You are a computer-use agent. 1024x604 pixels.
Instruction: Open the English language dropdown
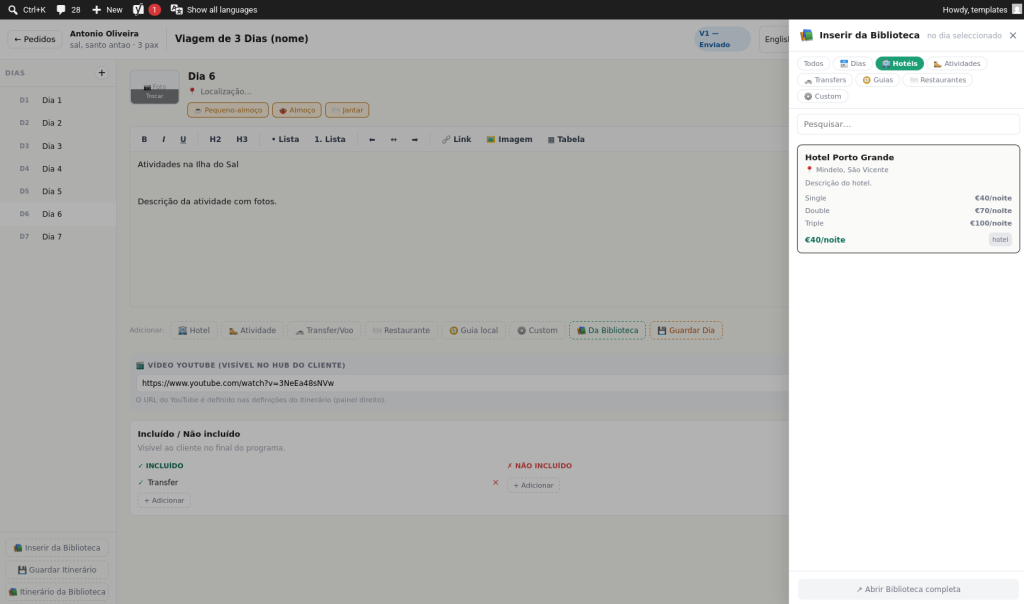(x=775, y=39)
